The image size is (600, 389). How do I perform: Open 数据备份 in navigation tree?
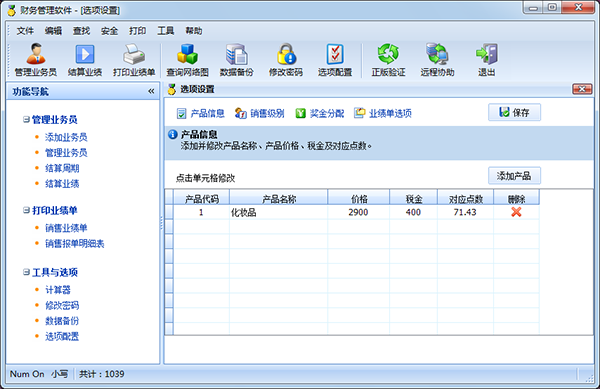click(62, 321)
